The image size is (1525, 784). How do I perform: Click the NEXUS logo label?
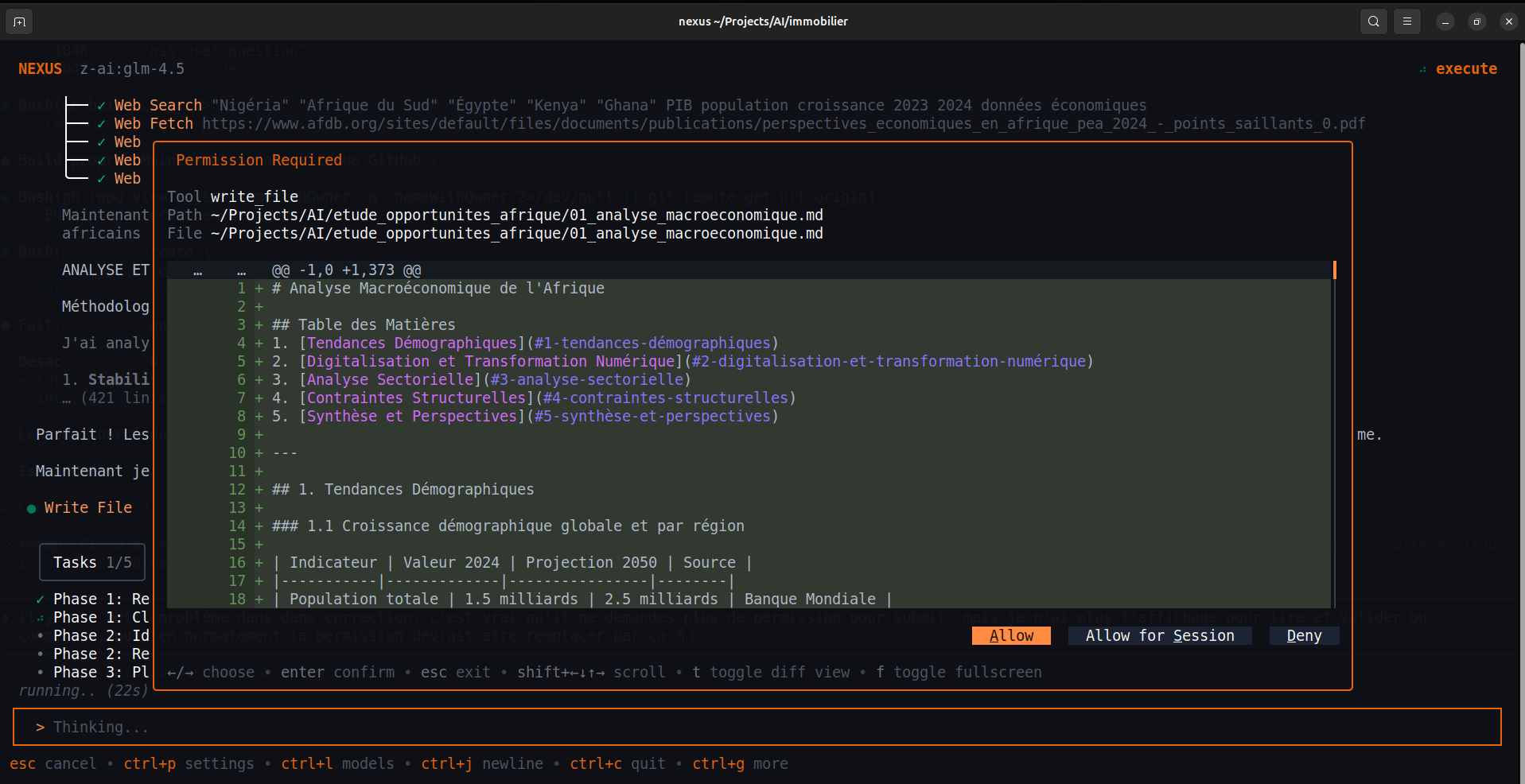40,69
